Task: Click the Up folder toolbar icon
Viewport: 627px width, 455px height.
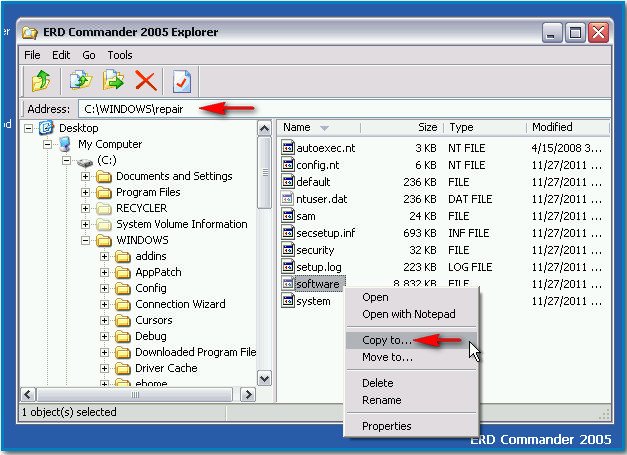Action: 41,81
